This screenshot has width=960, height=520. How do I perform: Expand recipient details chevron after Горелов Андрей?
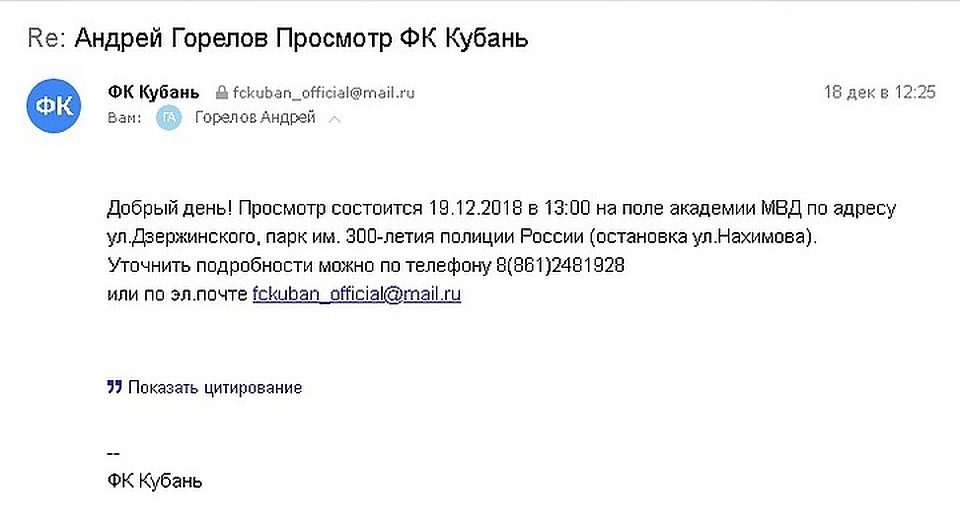pos(334,119)
